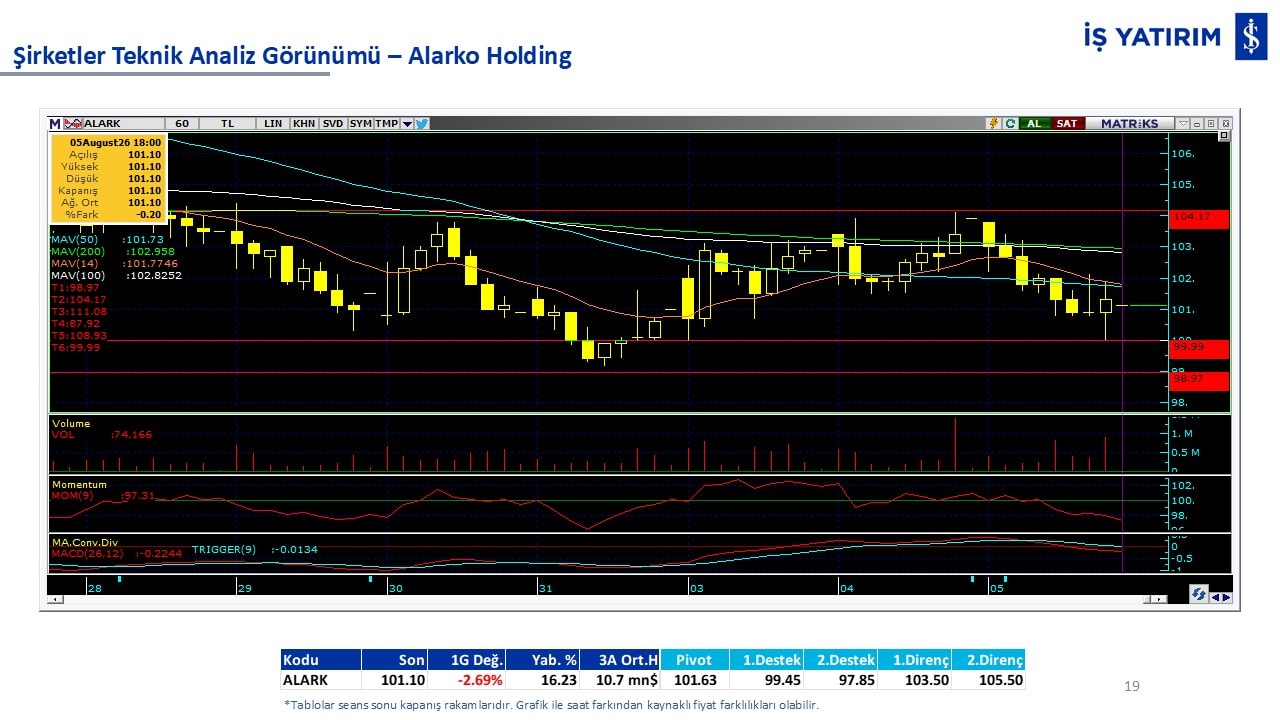Expand the dropdown arrow after TMP

click(x=407, y=124)
